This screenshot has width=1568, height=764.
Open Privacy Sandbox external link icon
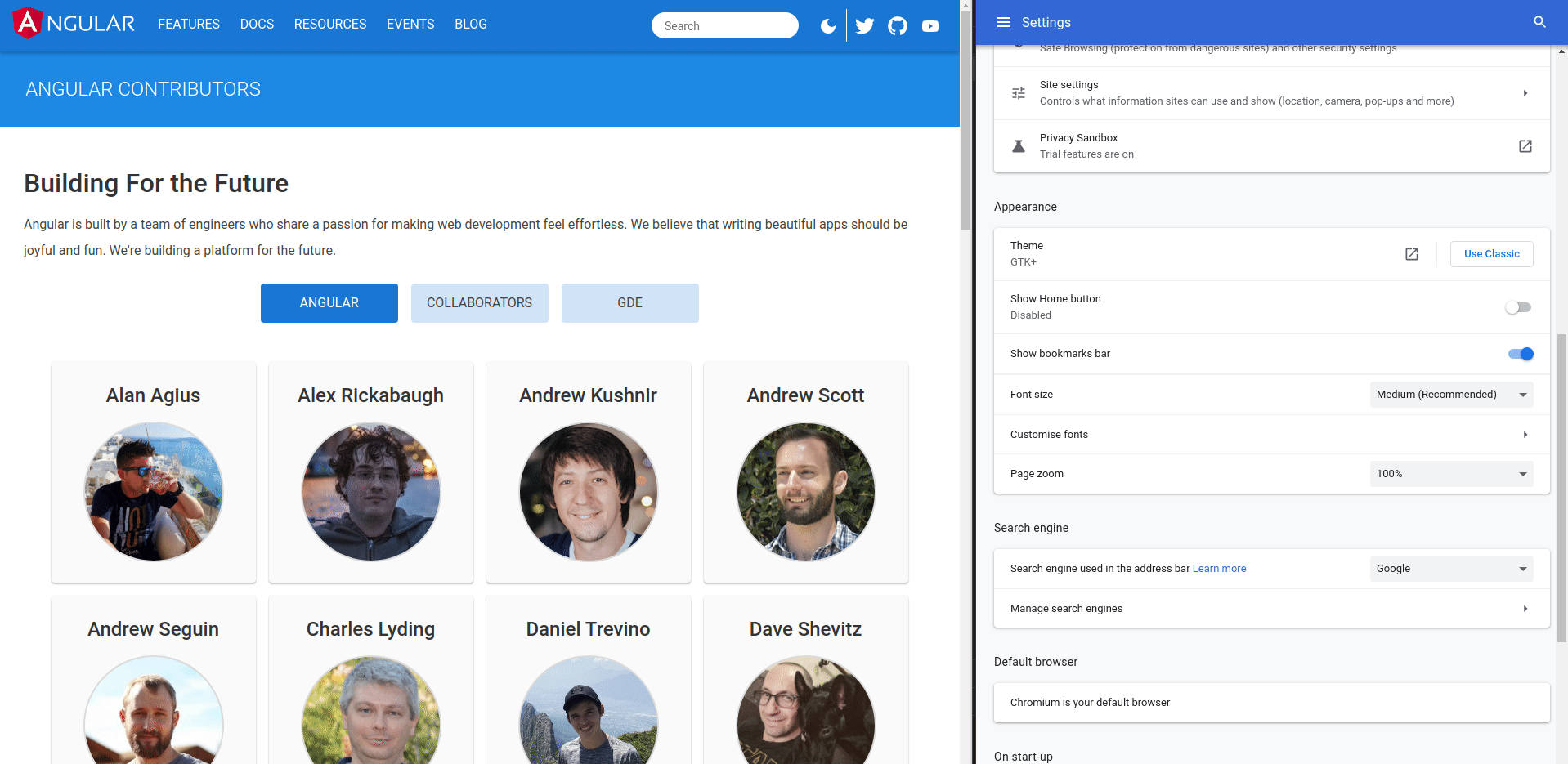coord(1525,146)
